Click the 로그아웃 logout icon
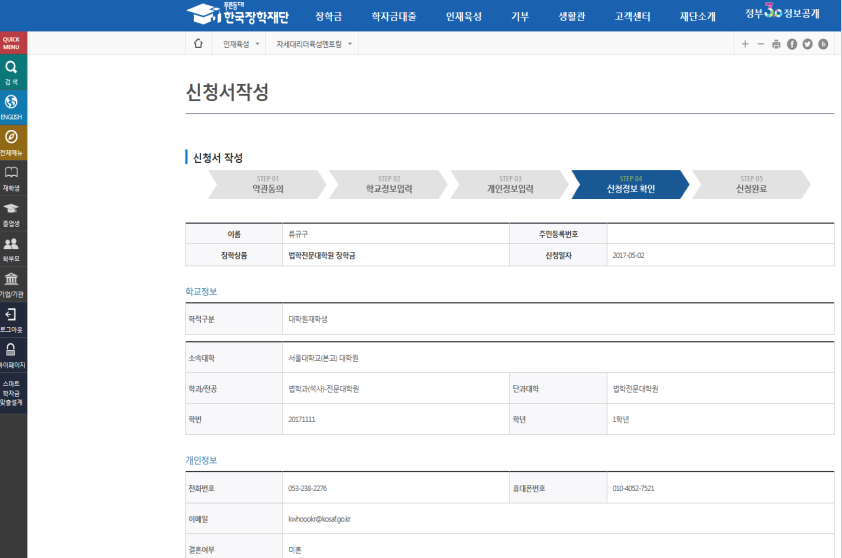 click(x=12, y=320)
